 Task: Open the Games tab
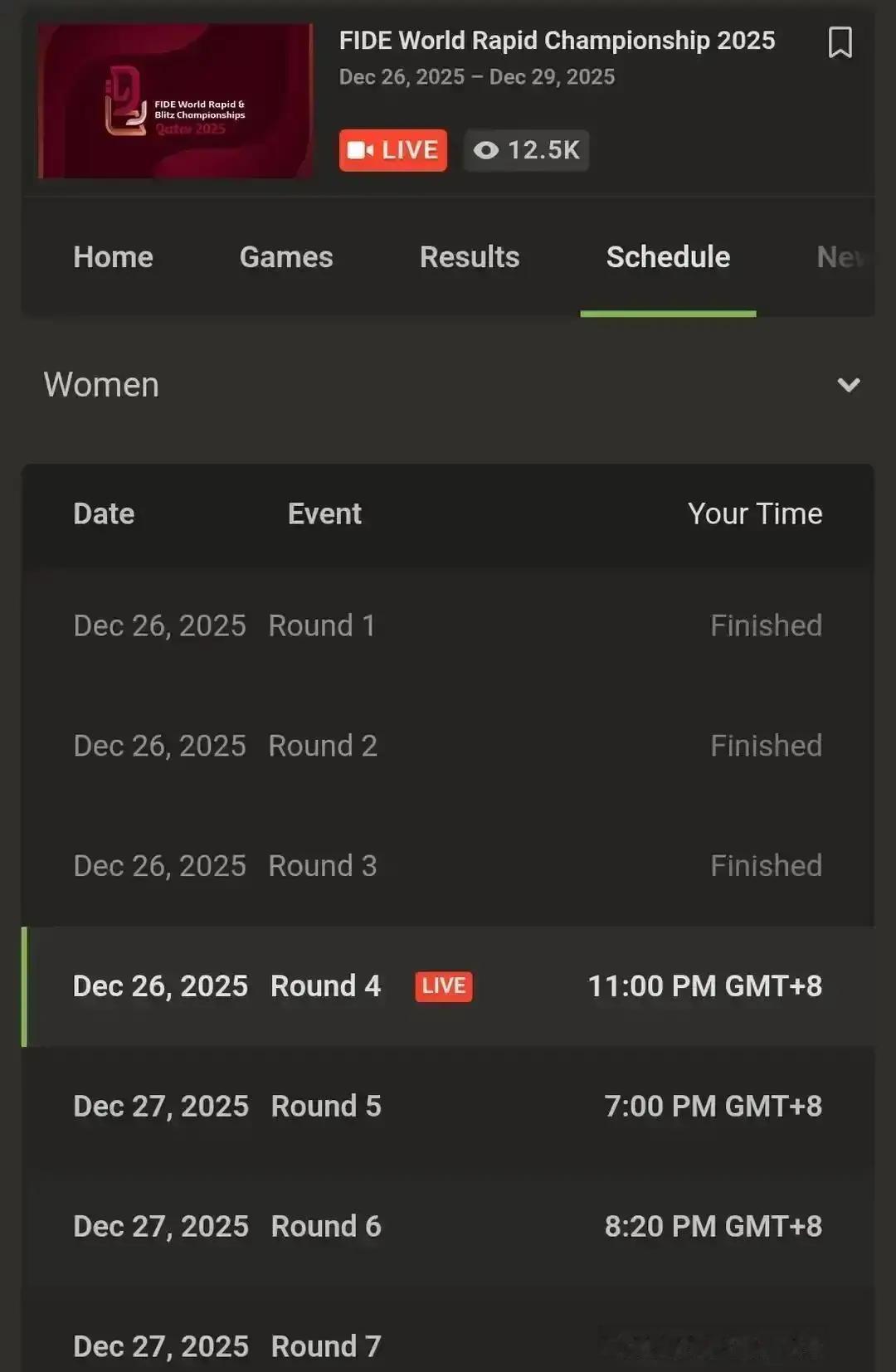click(x=286, y=257)
